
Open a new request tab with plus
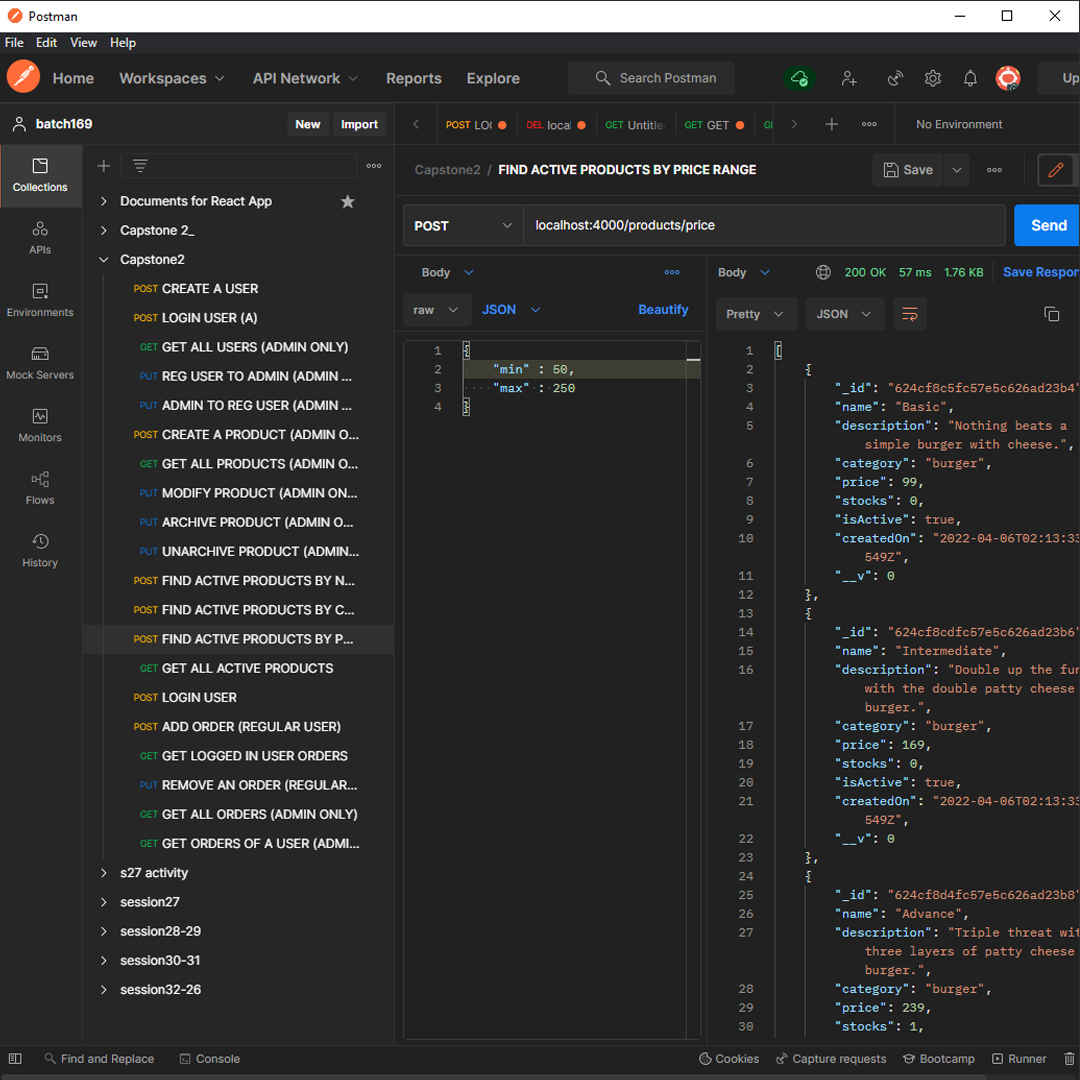coord(831,124)
